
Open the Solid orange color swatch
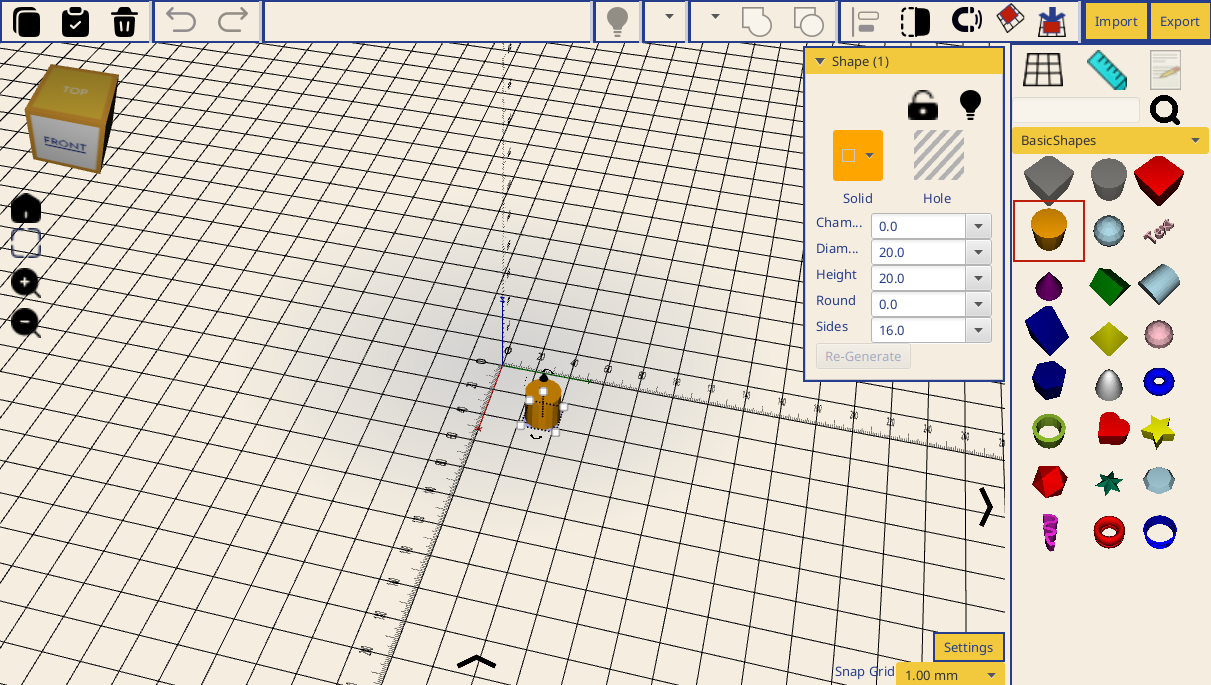tap(858, 155)
